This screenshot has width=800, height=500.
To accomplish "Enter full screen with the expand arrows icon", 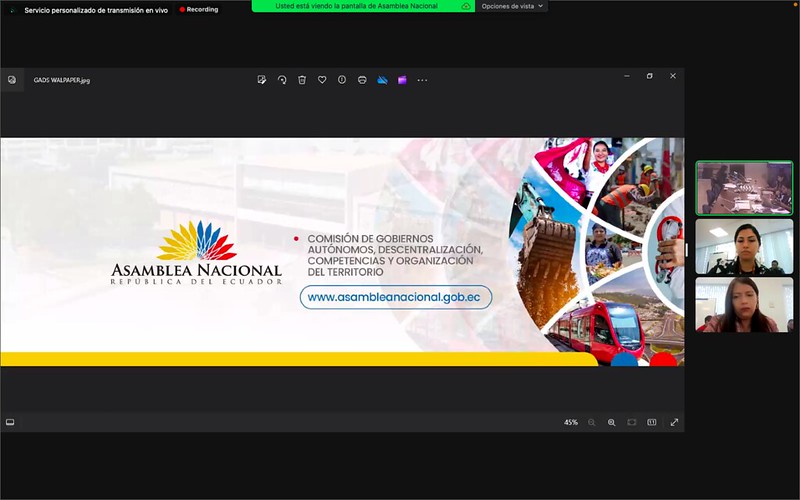I will tap(674, 422).
